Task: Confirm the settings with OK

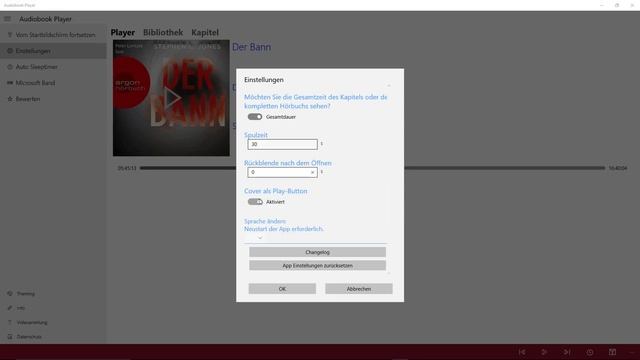Action: tap(282, 289)
